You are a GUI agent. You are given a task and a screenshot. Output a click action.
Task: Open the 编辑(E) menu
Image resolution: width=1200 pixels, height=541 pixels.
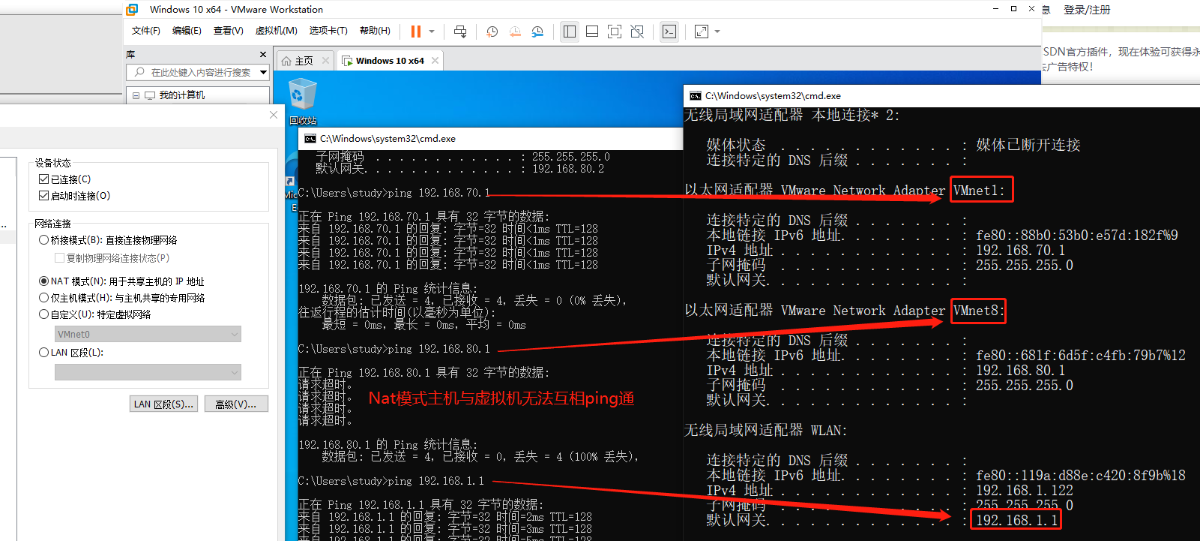(187, 31)
